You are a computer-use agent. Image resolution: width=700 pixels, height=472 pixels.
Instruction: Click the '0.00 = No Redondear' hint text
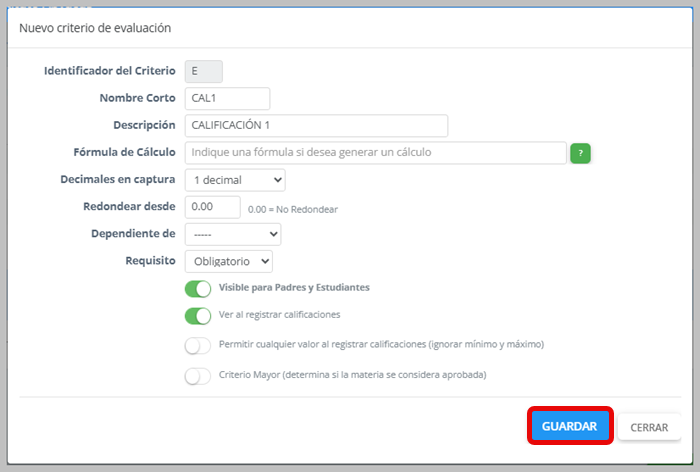coord(293,209)
